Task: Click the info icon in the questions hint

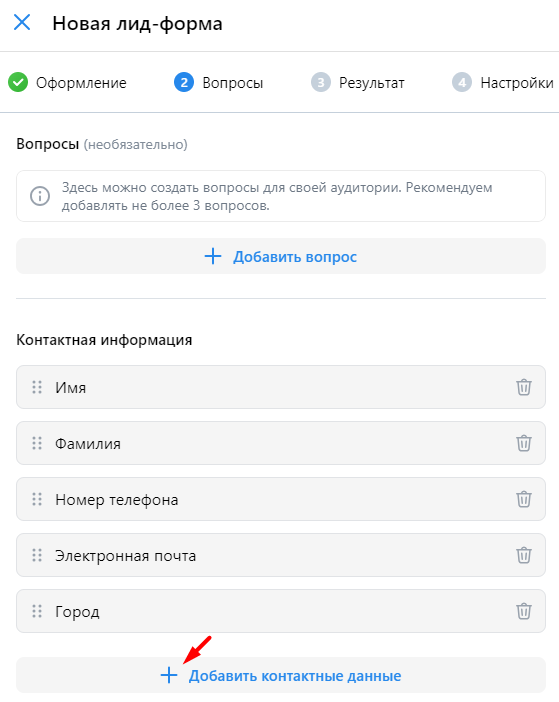Action: point(40,196)
